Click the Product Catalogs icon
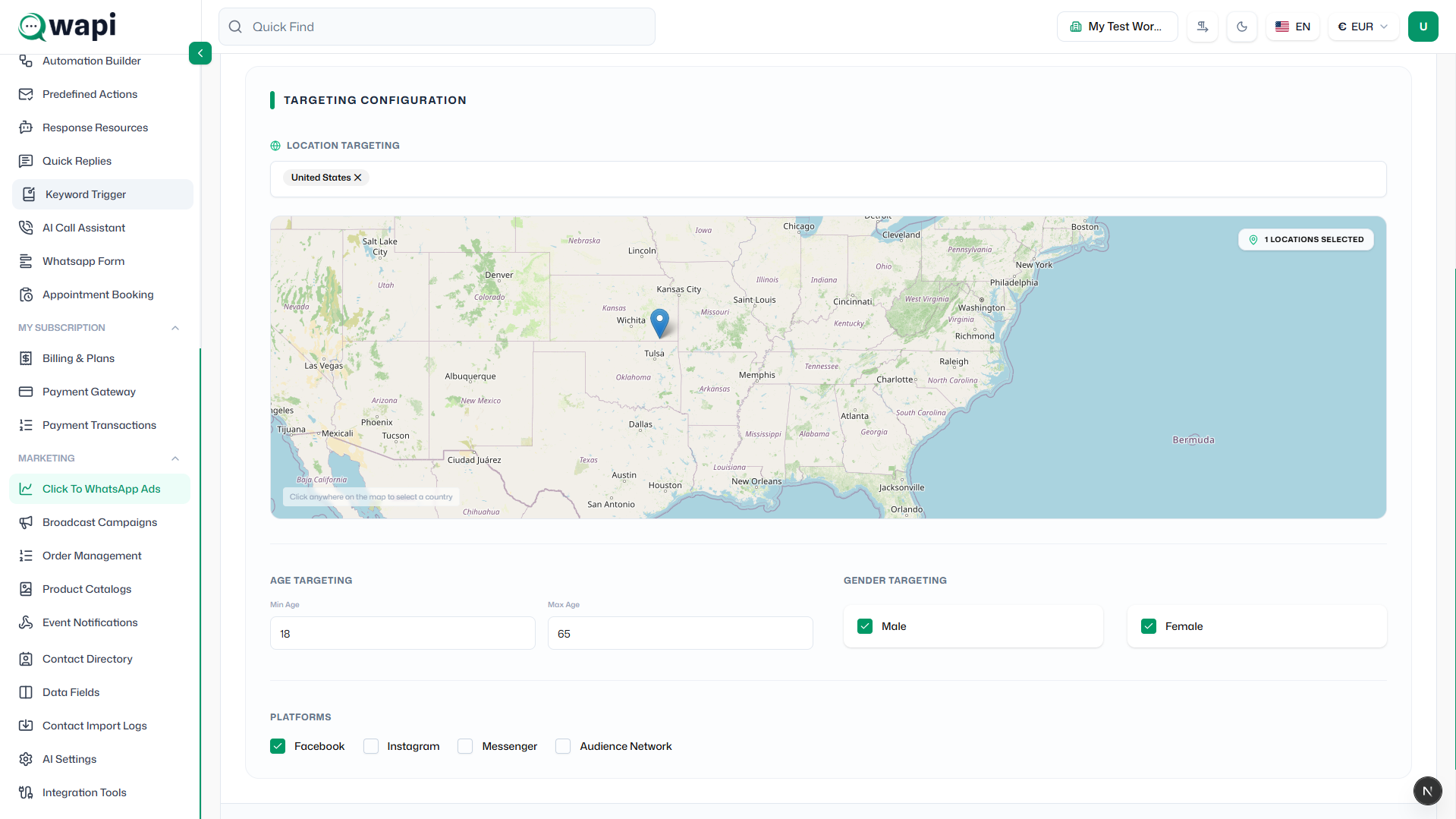 pos(26,589)
